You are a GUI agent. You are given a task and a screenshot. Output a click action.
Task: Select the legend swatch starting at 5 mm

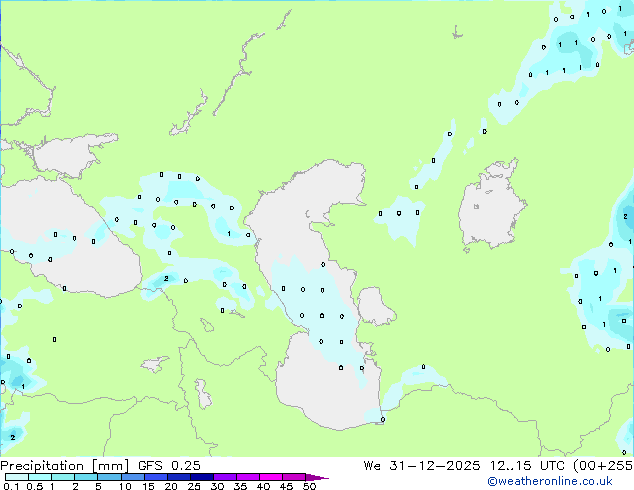109,477
